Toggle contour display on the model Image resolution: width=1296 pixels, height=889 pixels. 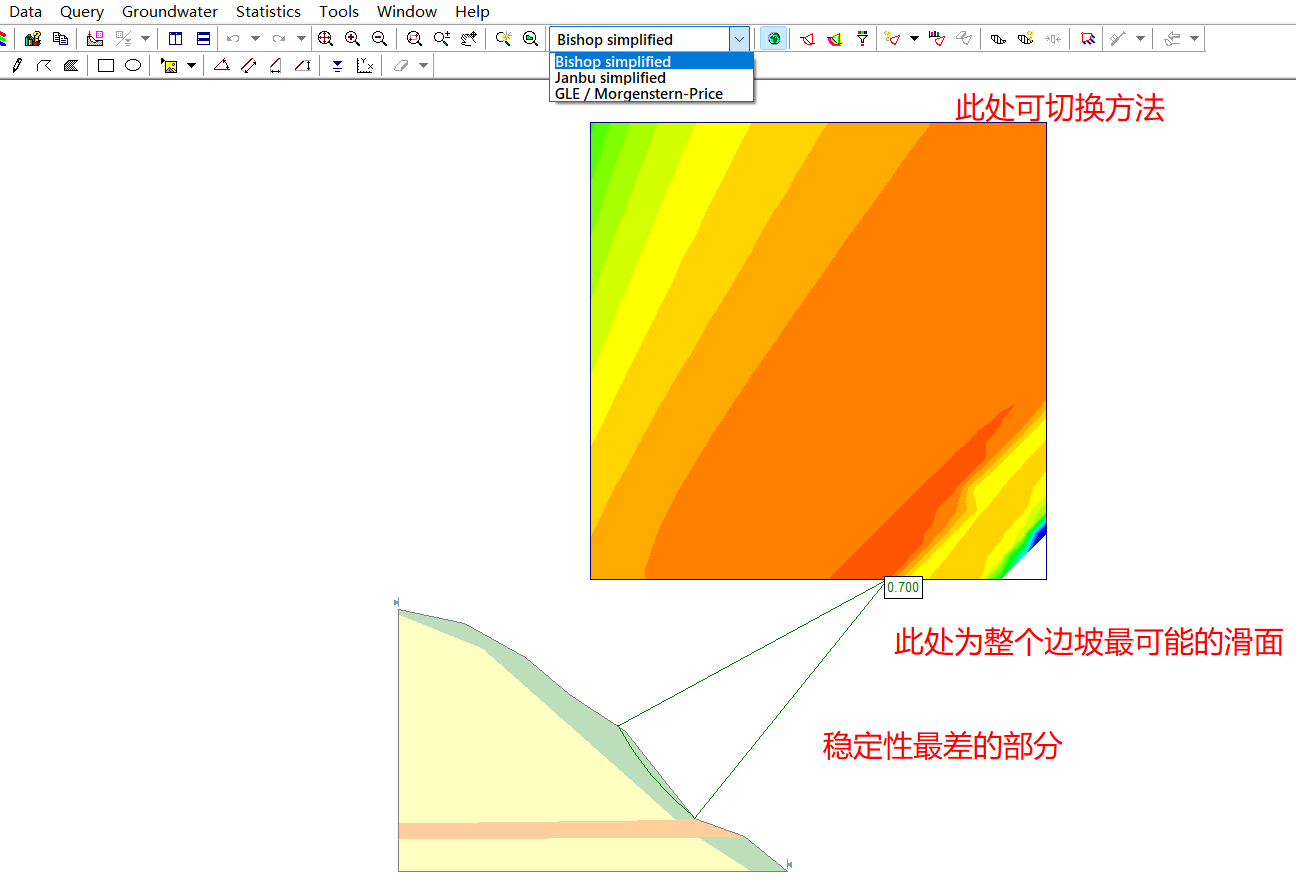(x=772, y=38)
